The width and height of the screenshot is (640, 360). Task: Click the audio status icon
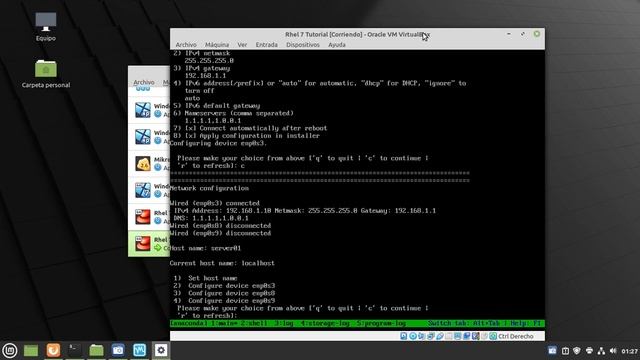(x=421, y=336)
